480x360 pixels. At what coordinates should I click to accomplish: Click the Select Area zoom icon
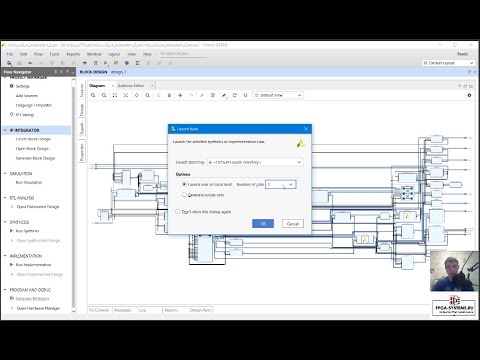coord(126,95)
